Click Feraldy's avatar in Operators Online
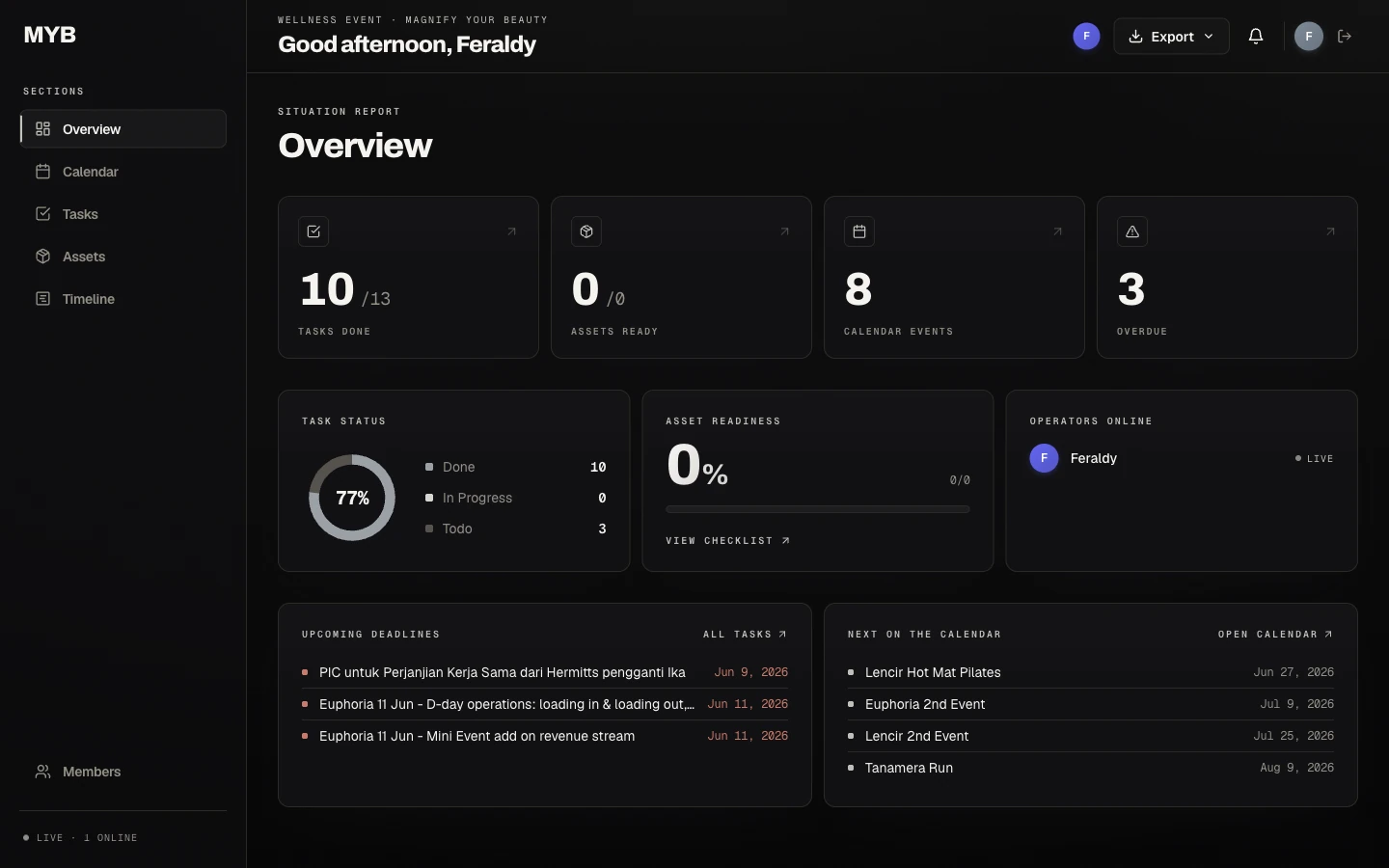This screenshot has height=868, width=1389. pyautogui.click(x=1044, y=458)
